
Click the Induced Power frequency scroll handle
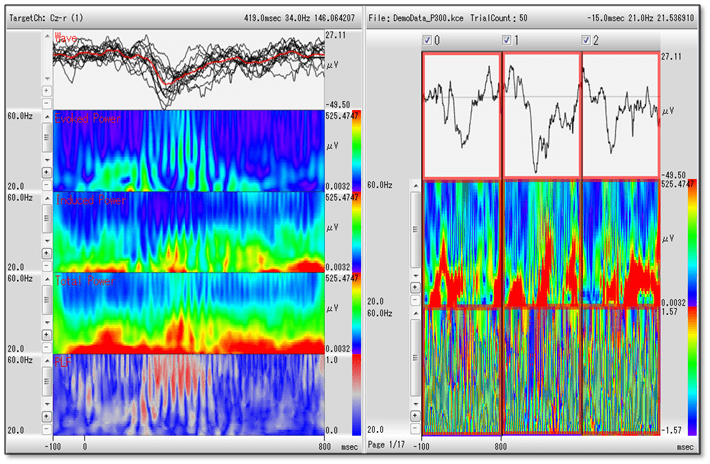coord(47,220)
